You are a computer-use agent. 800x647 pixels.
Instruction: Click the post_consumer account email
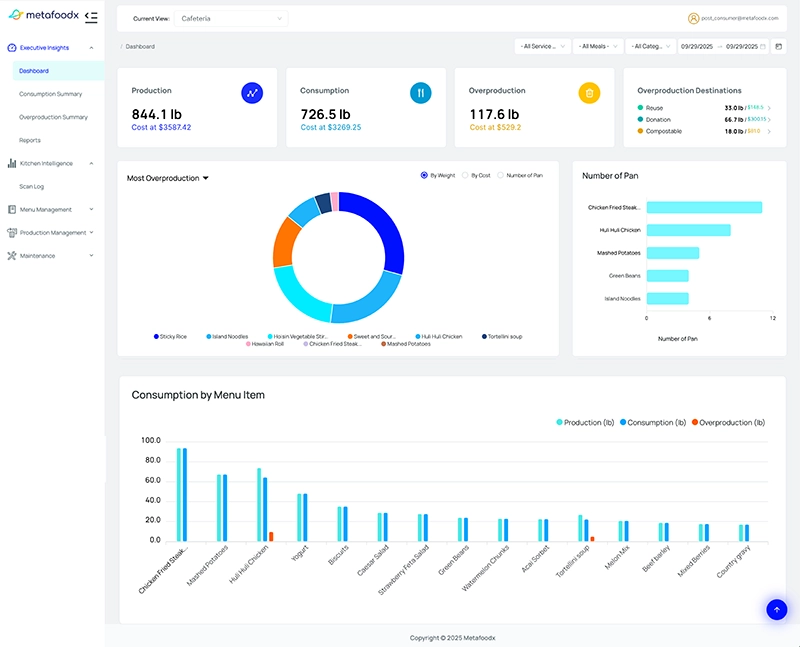click(x=740, y=18)
